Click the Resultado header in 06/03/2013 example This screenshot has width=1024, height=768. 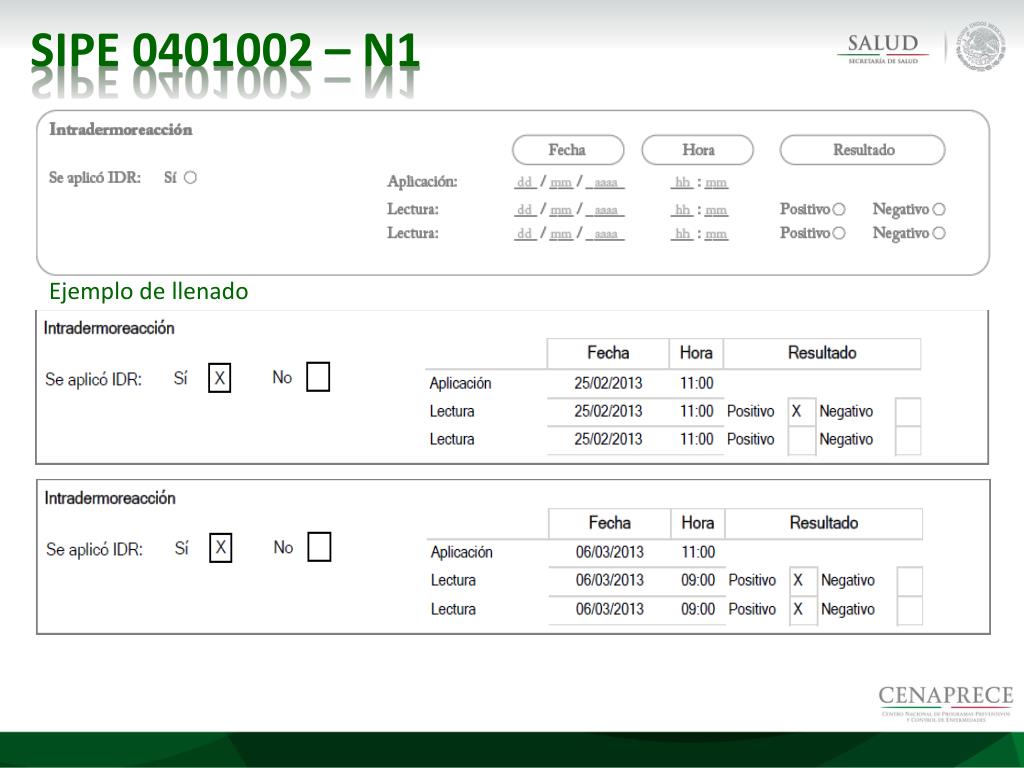point(824,523)
